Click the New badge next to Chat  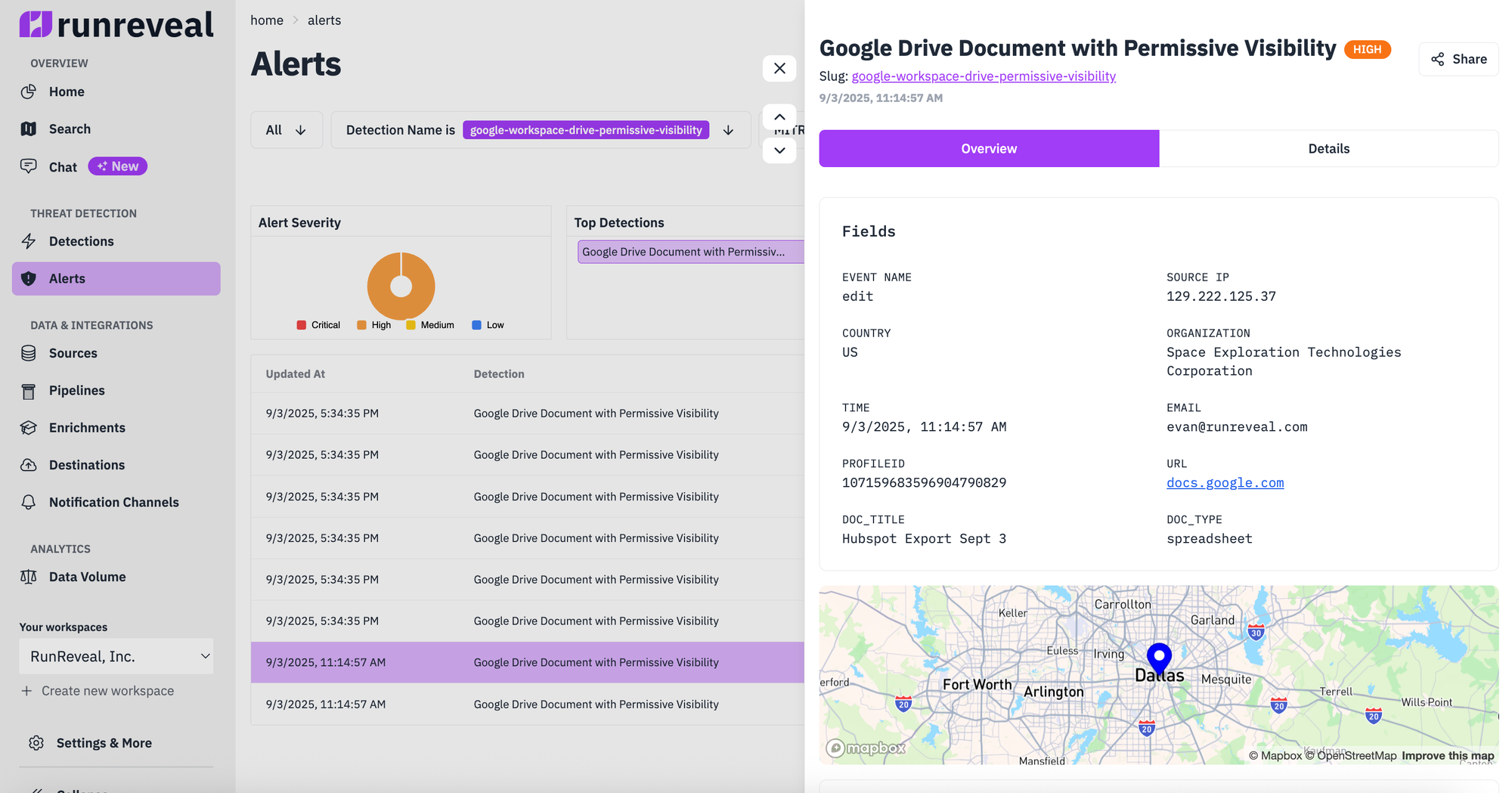tap(117, 166)
